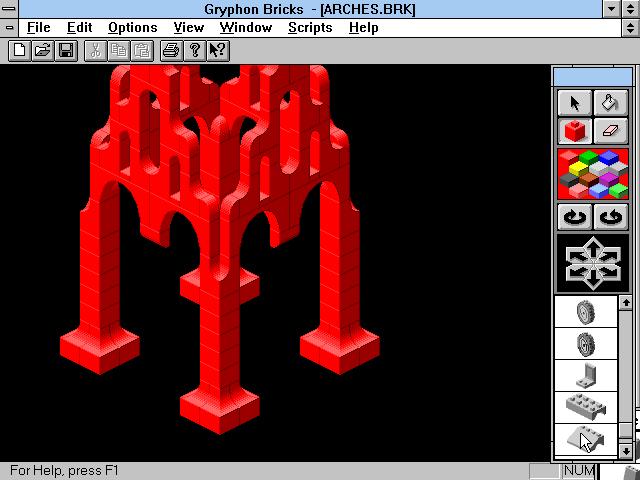The image size is (640, 480).
Task: Choose the dark blue color cube
Action: click(609, 157)
